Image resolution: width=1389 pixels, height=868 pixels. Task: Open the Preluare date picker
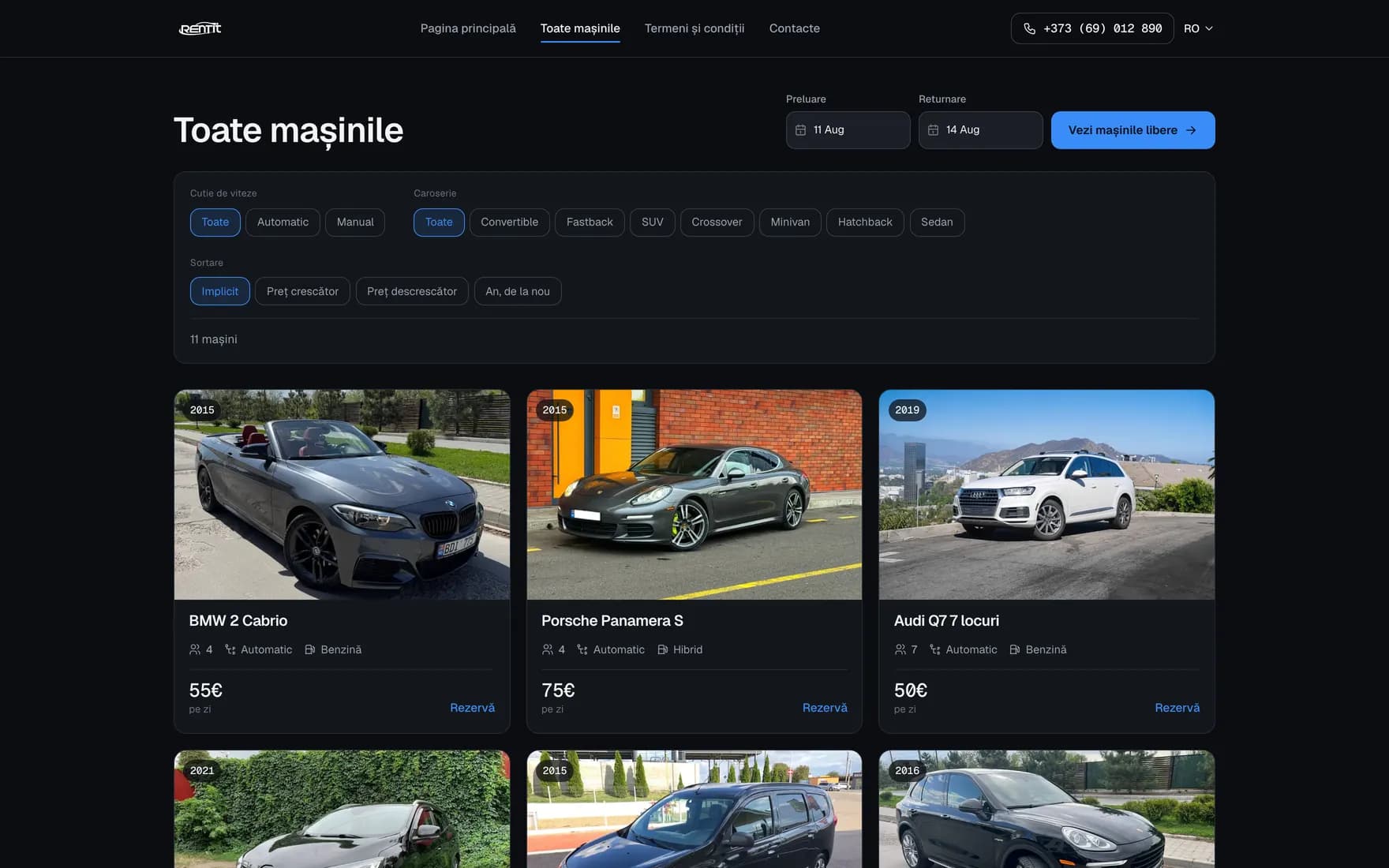[x=848, y=130]
